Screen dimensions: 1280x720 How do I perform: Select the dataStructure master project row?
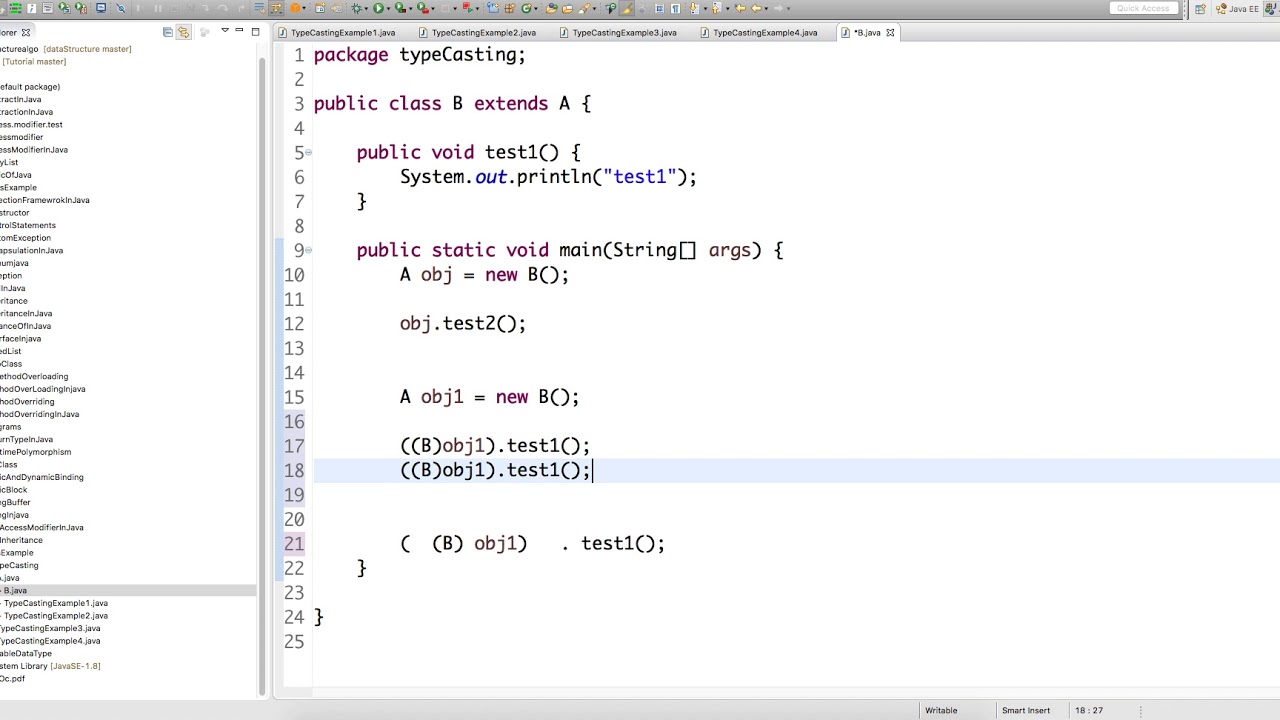(x=66, y=49)
